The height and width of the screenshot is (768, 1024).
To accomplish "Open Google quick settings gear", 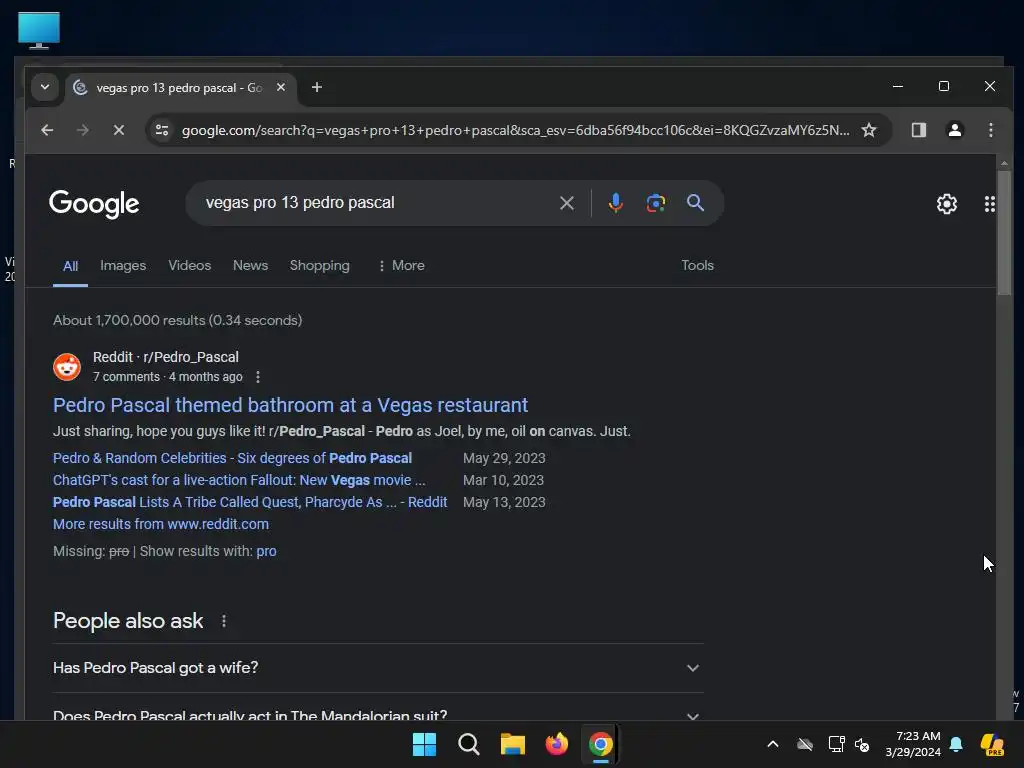I will (947, 204).
